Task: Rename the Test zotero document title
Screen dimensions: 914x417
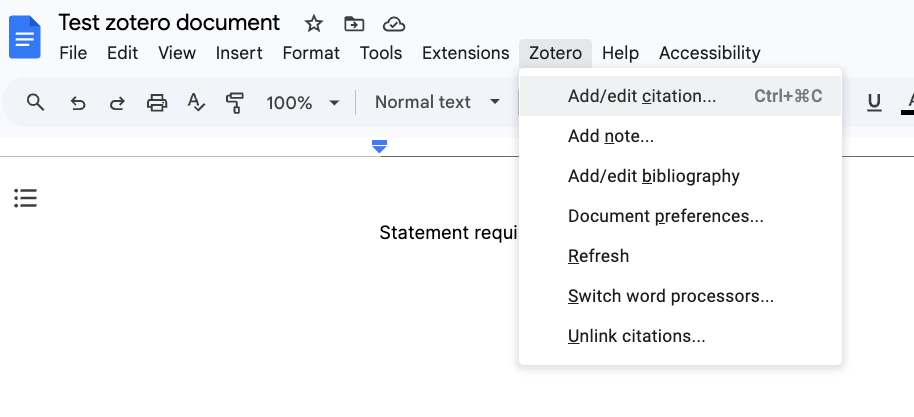Action: pos(169,23)
